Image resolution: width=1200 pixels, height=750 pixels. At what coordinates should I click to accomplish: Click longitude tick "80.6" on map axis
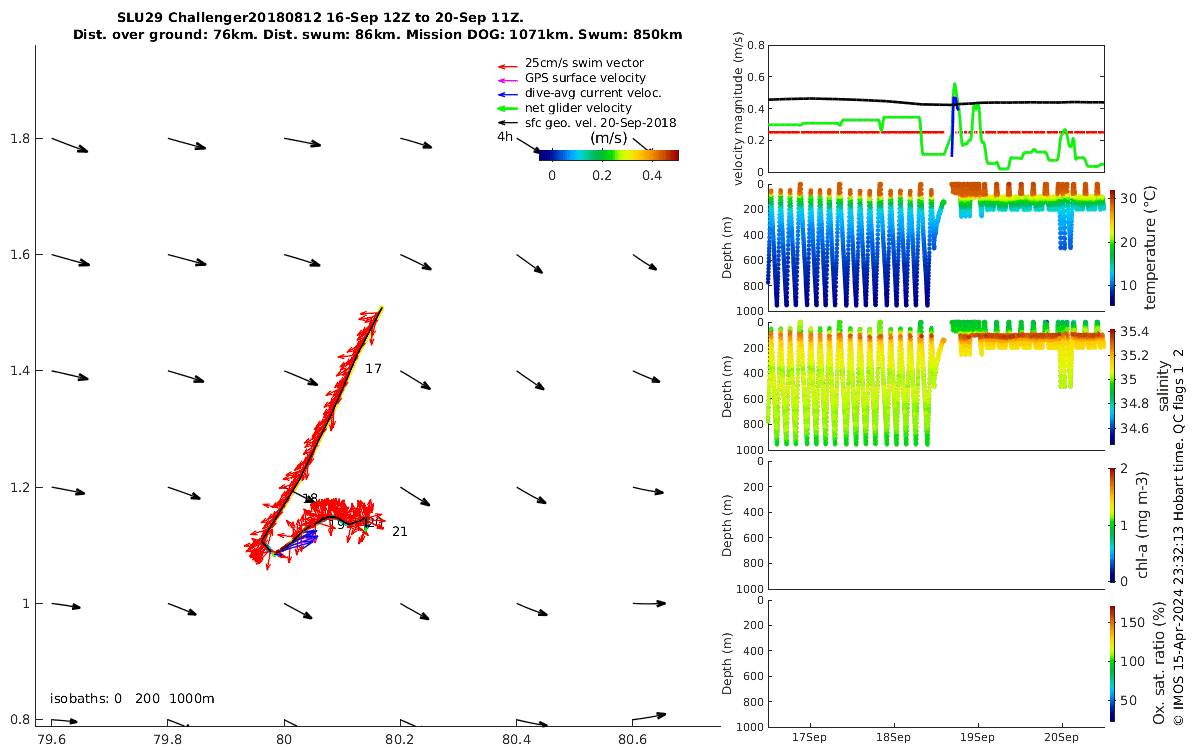632,739
